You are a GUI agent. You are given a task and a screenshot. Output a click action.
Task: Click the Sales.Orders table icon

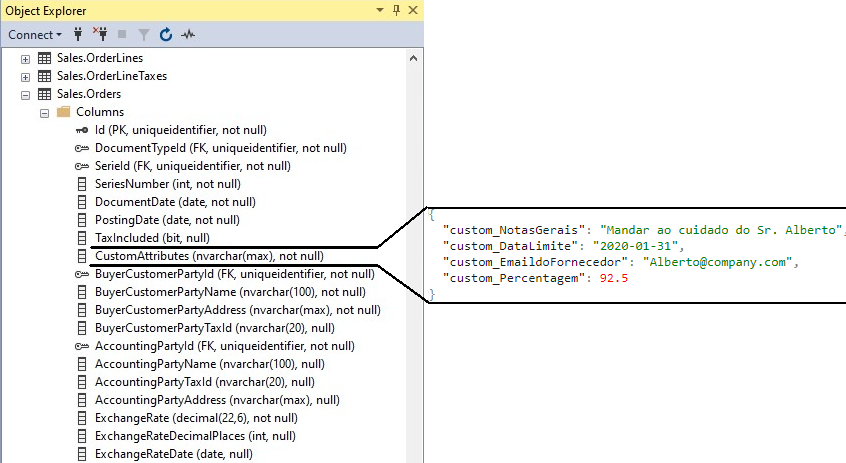coord(44,94)
